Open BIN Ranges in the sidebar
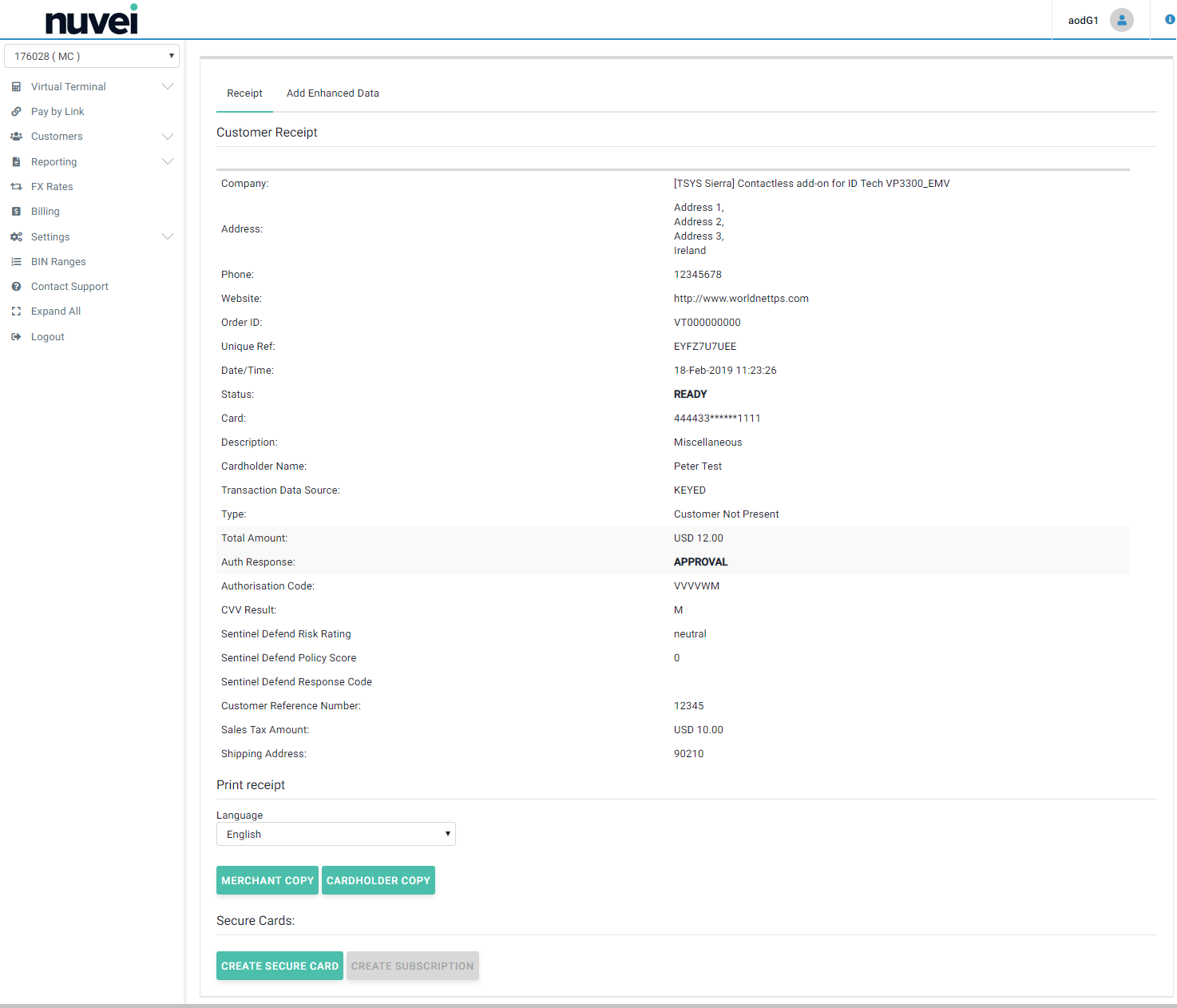 click(58, 262)
